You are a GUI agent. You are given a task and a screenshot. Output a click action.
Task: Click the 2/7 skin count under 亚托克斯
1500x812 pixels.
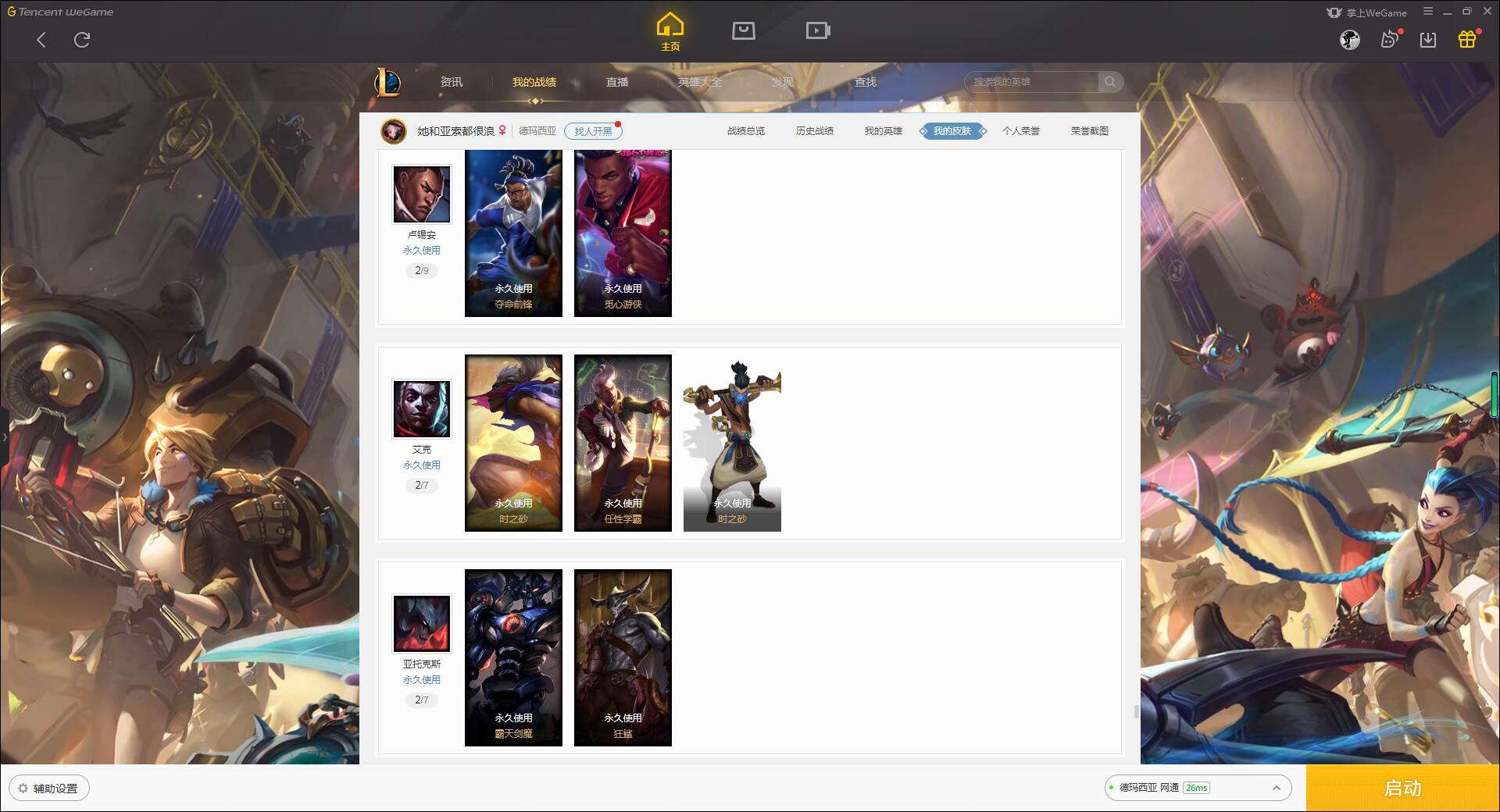point(422,700)
